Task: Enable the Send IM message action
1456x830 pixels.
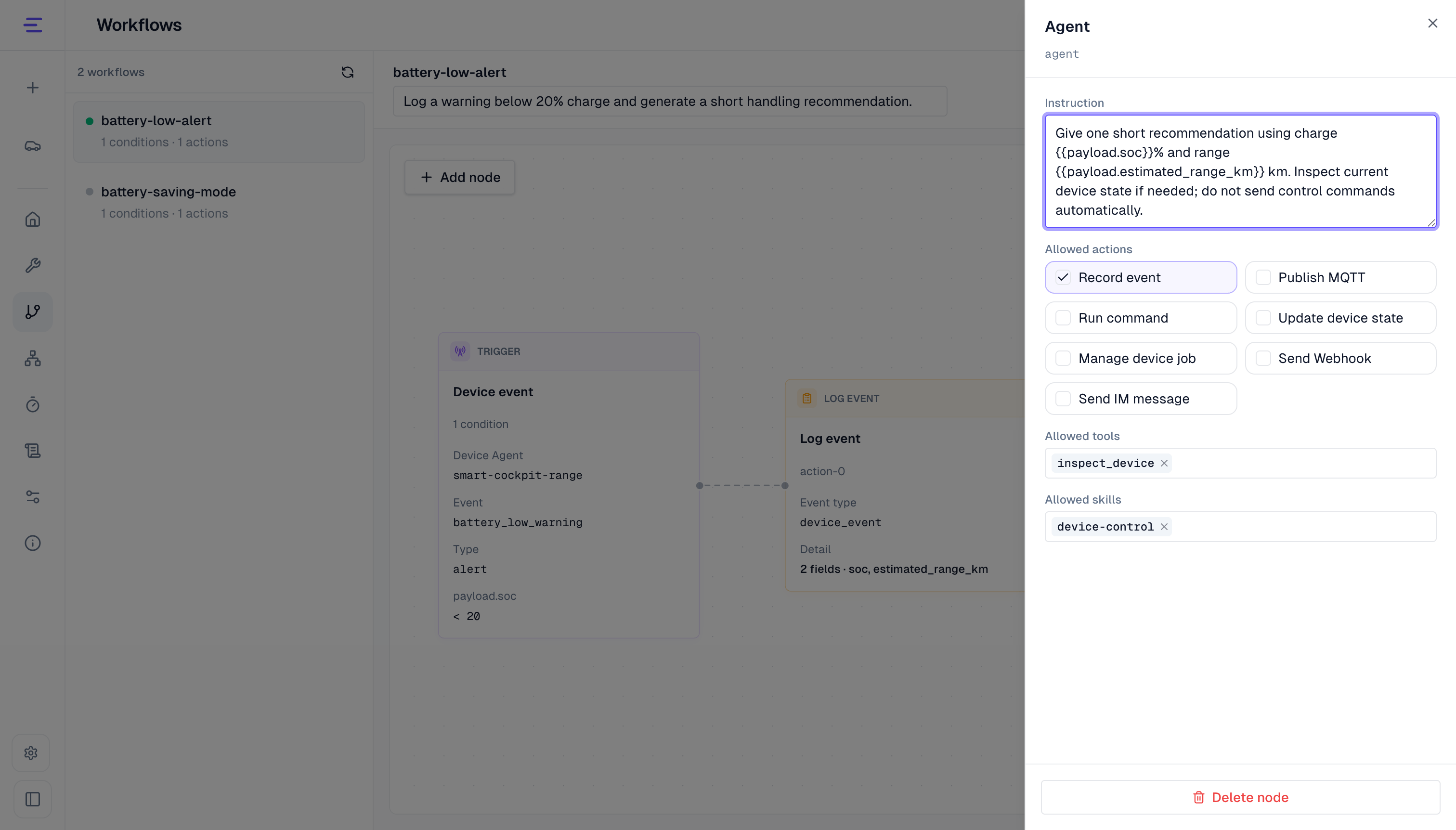Action: click(x=1140, y=399)
